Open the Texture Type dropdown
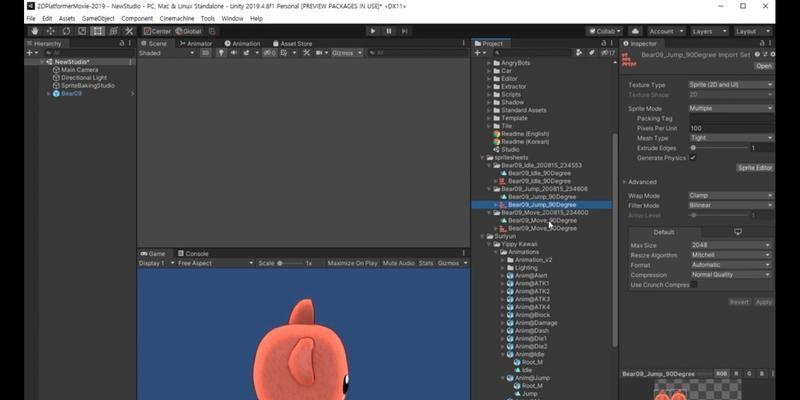 pos(731,85)
